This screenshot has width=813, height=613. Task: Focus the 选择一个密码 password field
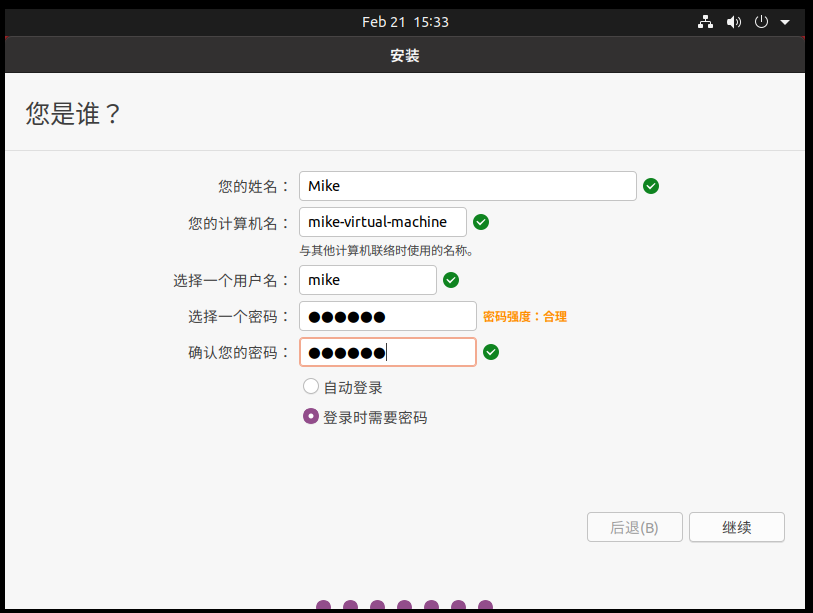(x=388, y=316)
